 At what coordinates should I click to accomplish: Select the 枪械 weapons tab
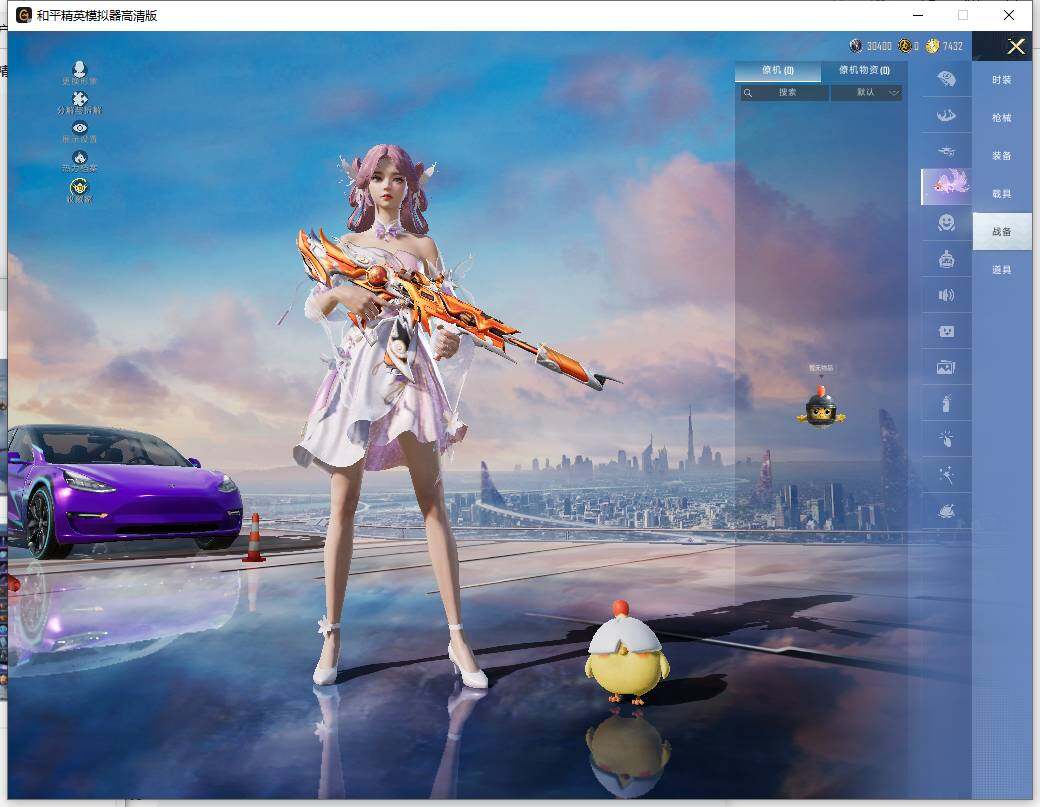click(x=1002, y=117)
